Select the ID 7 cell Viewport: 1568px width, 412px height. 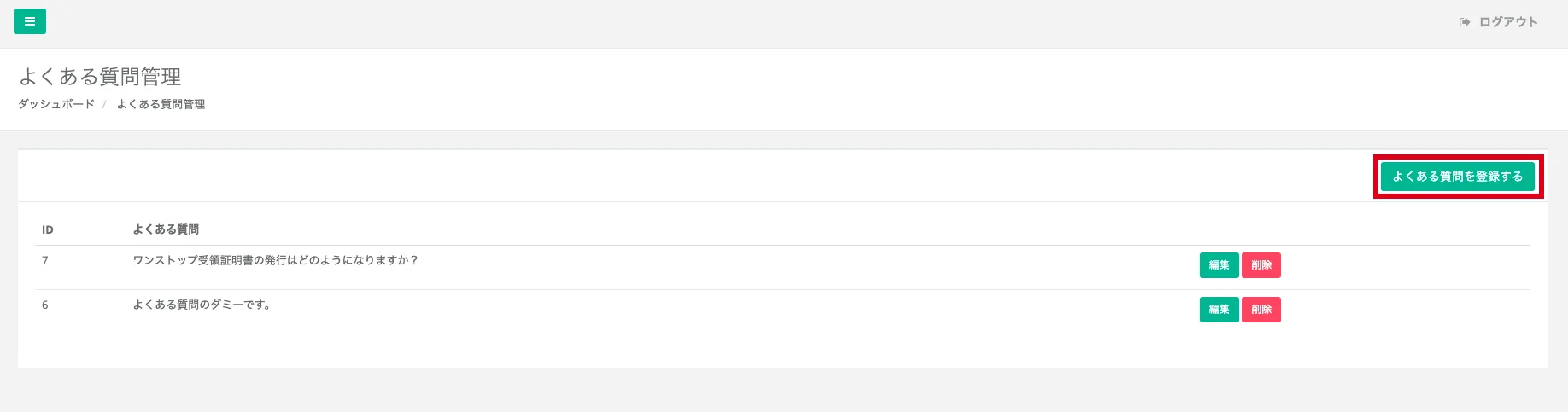(x=45, y=260)
